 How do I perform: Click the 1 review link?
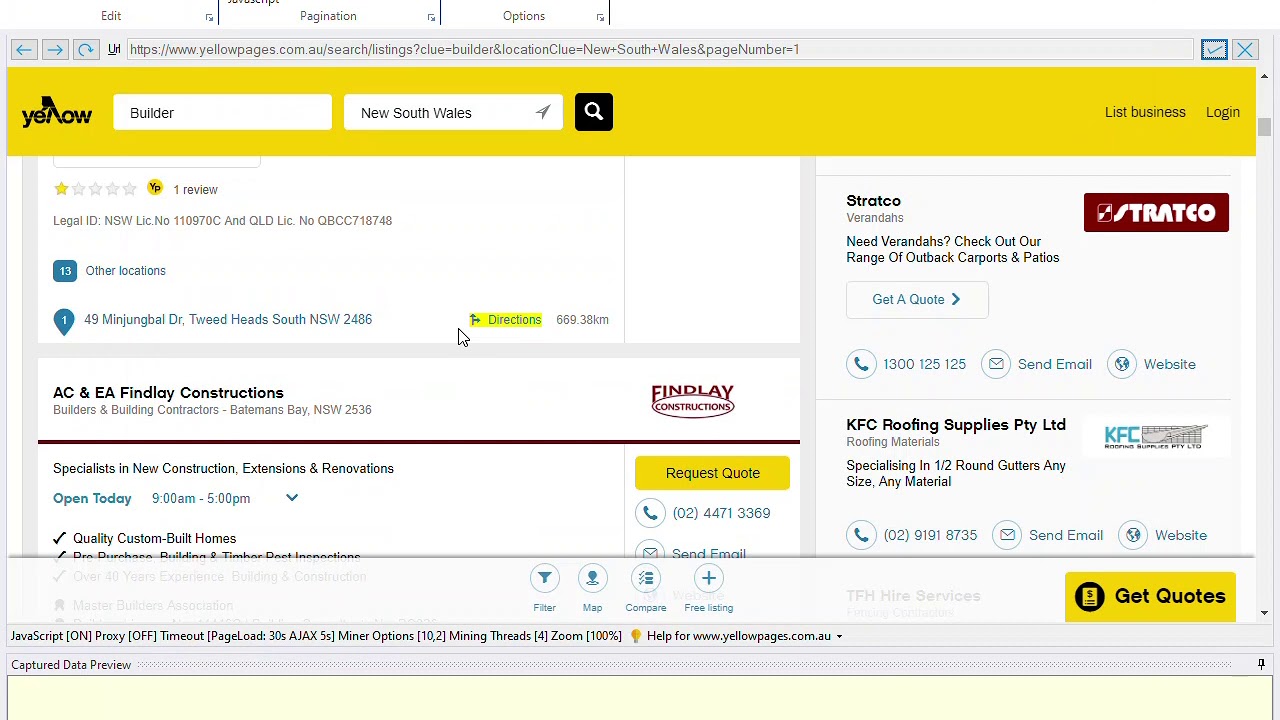point(195,190)
